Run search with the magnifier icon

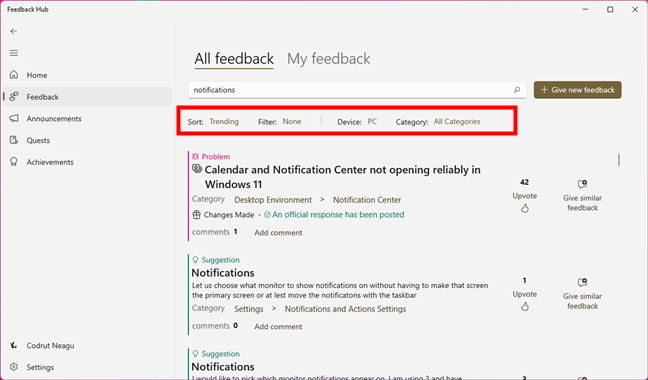pyautogui.click(x=517, y=90)
